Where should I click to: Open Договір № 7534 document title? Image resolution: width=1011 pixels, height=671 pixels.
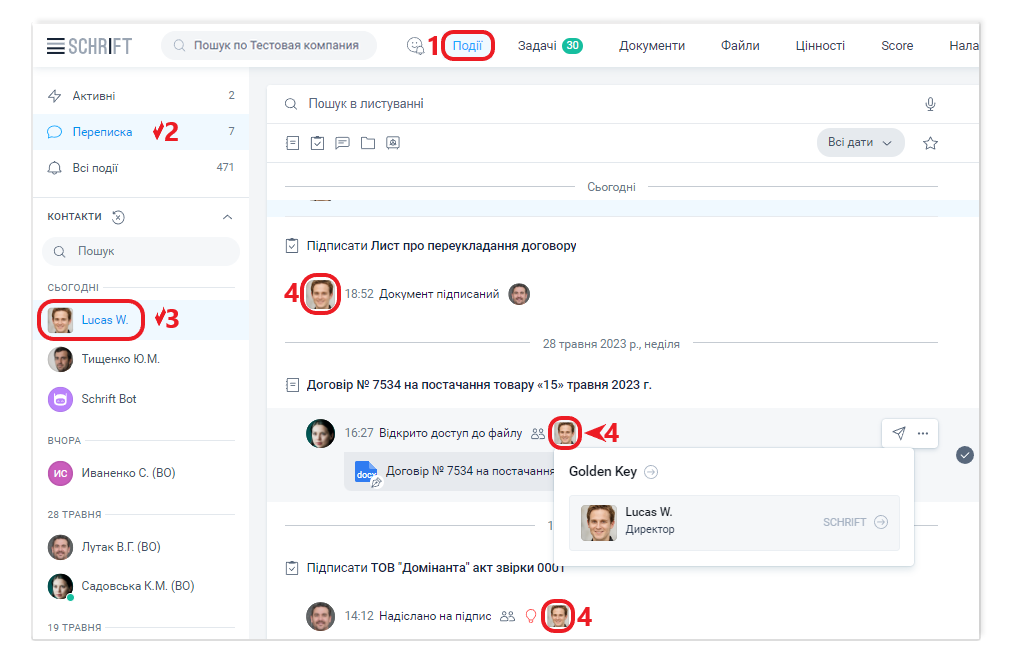pyautogui.click(x=479, y=385)
